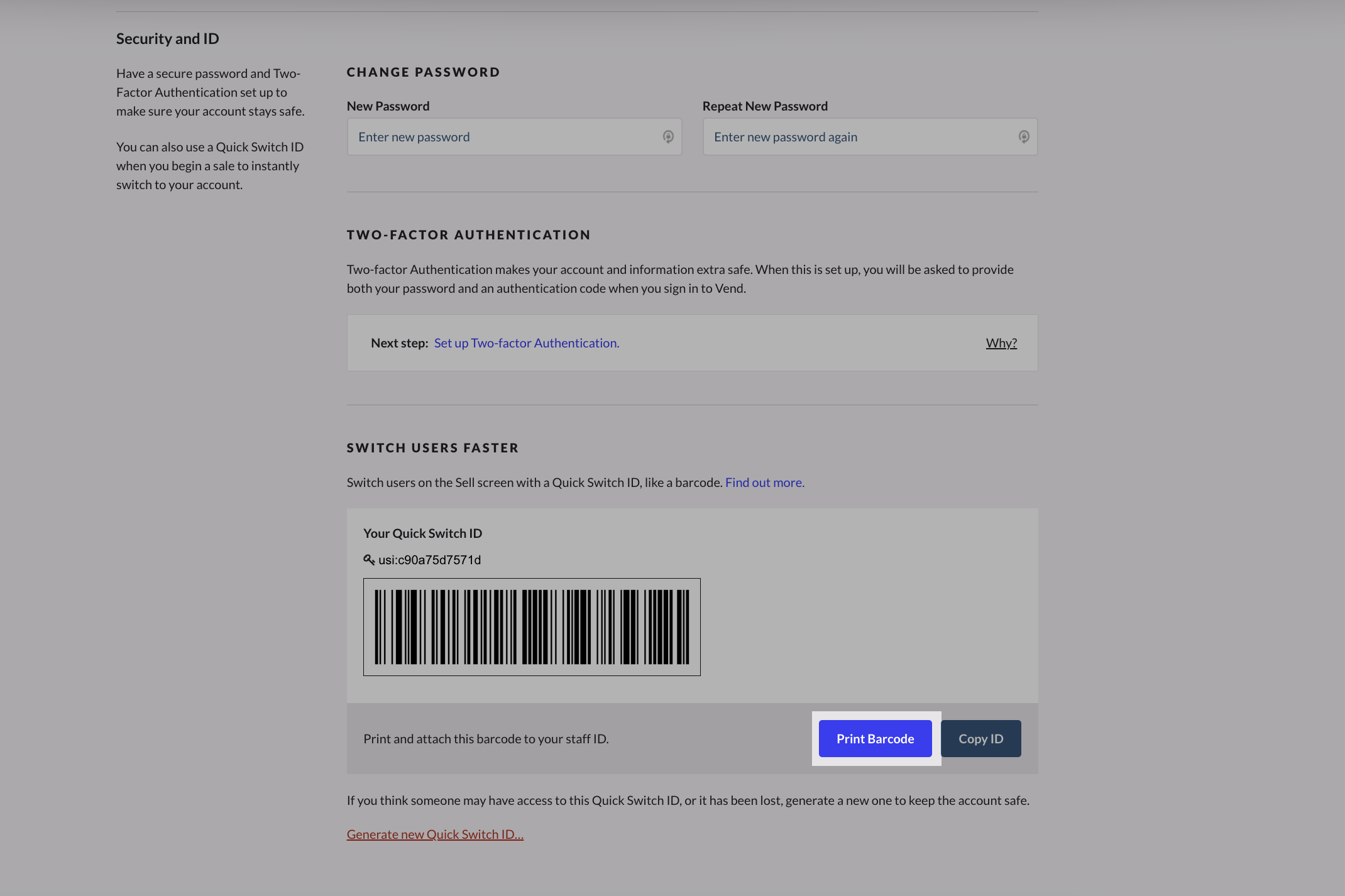Click Generate new Quick Switch ID link
This screenshot has height=896, width=1345.
coord(435,834)
